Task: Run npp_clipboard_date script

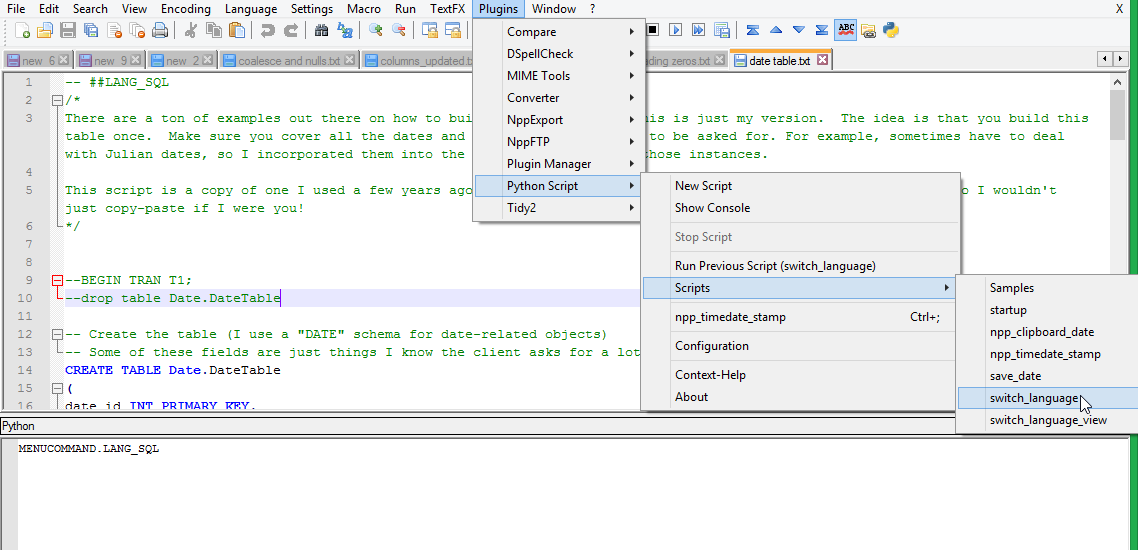Action: 1047,332
